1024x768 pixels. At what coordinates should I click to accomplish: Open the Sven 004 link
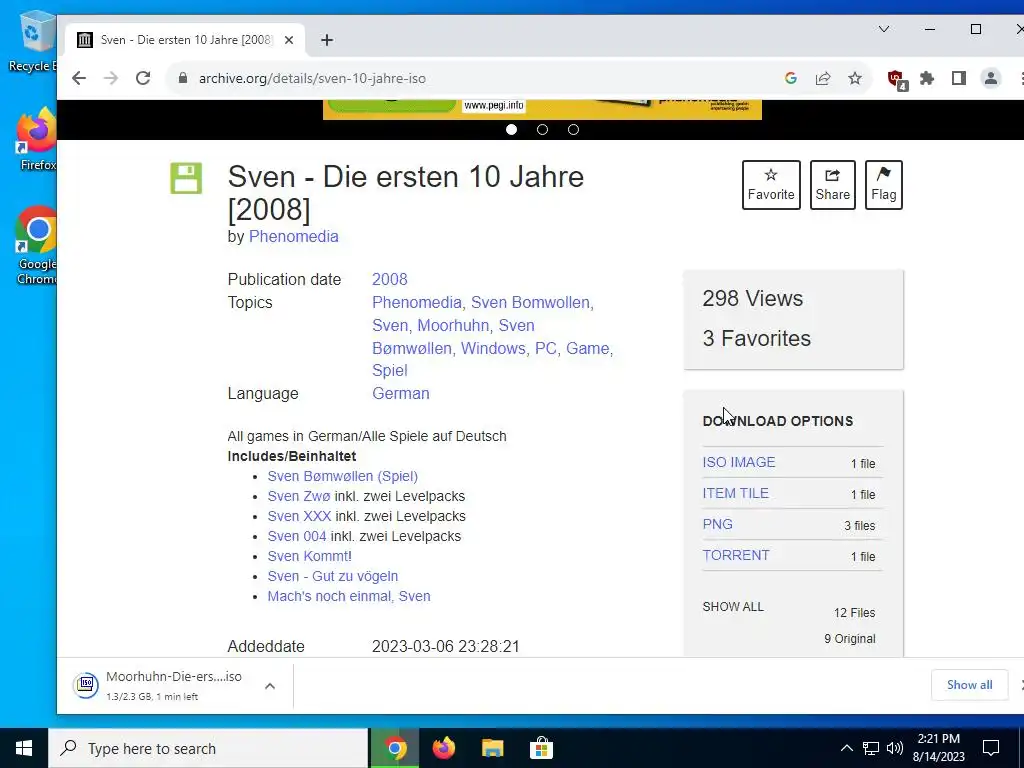[x=296, y=536]
